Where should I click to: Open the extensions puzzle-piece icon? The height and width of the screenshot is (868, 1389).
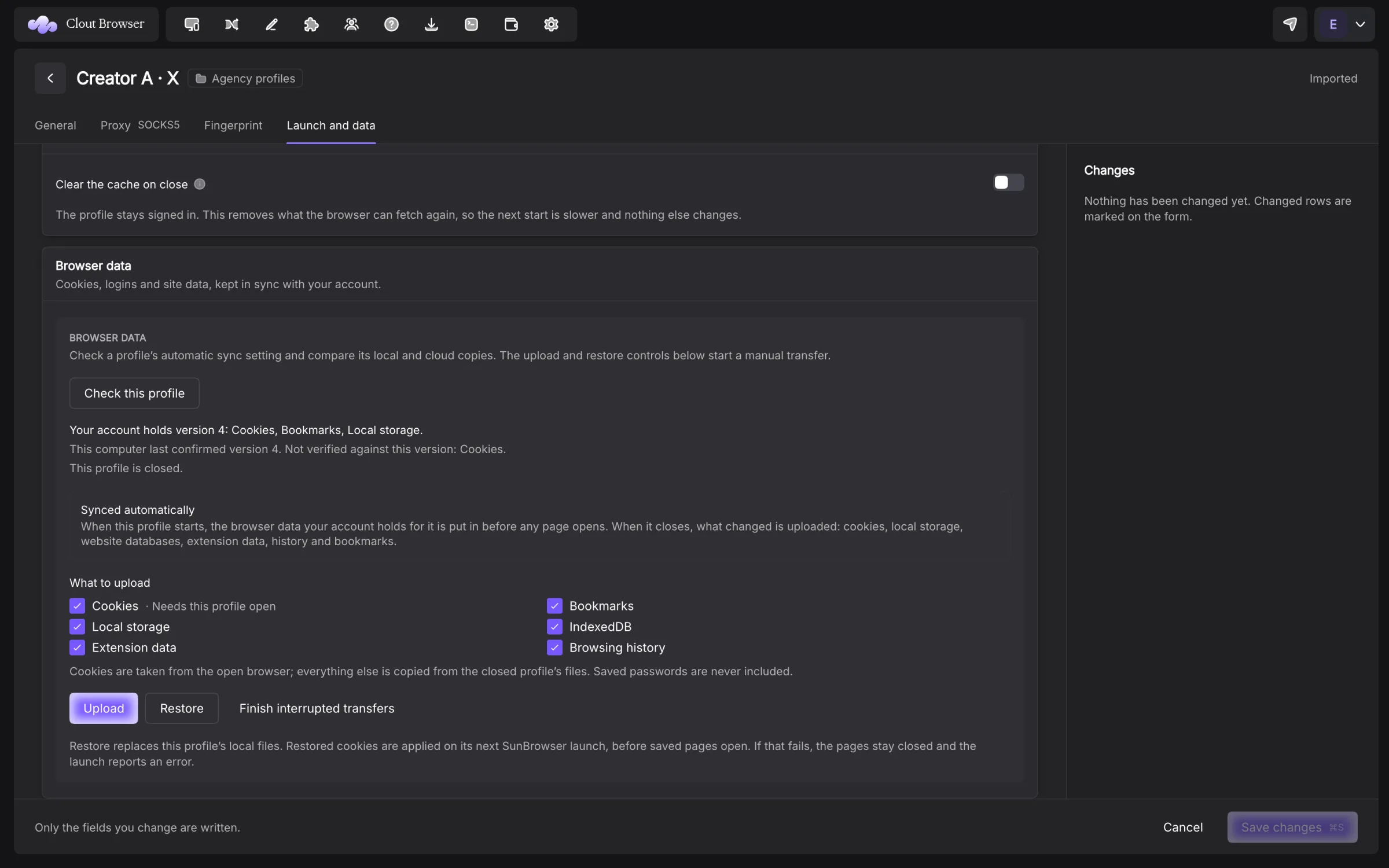pos(311,24)
